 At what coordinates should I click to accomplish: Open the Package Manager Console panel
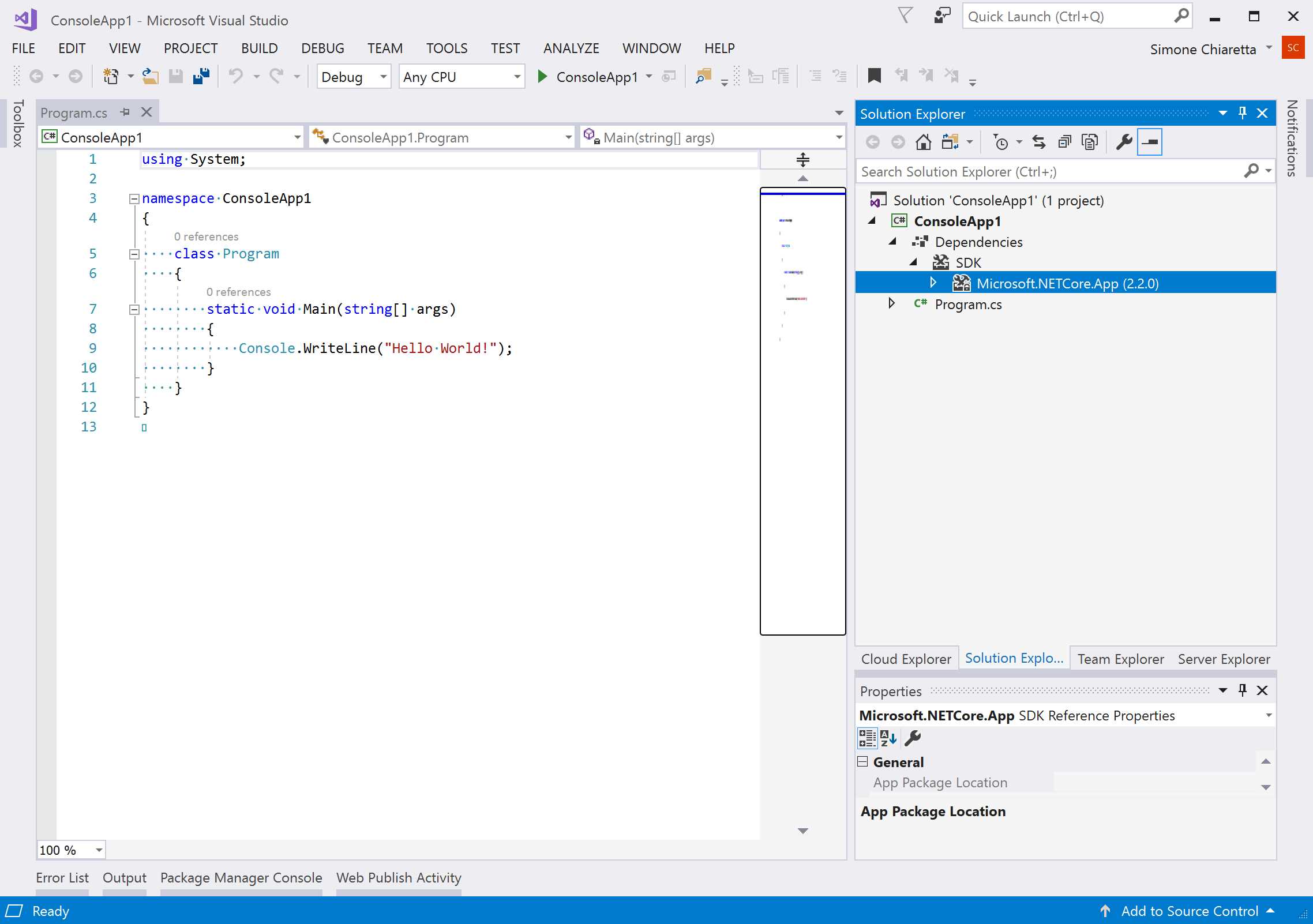241,877
